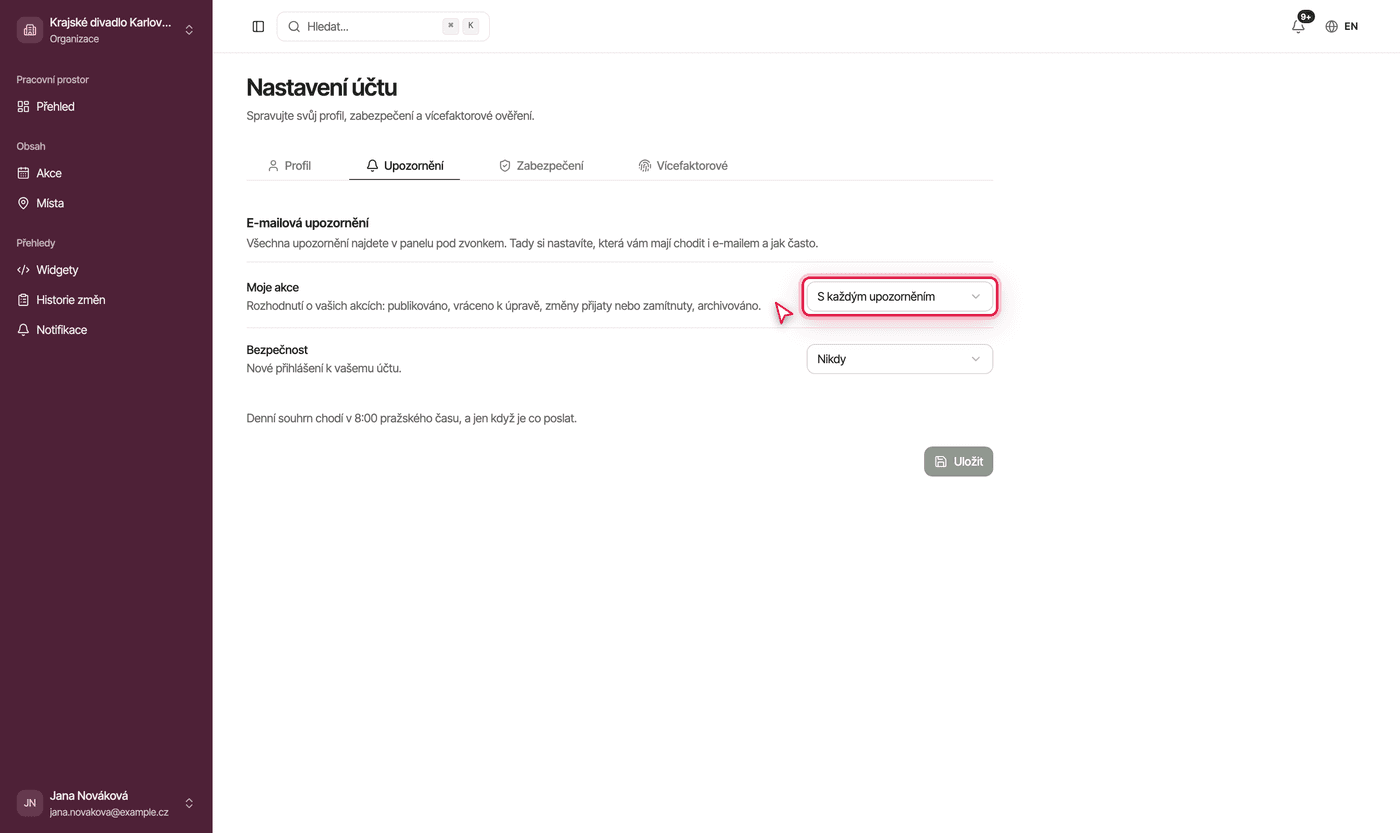Toggle the sidebar panel icon

[x=258, y=26]
